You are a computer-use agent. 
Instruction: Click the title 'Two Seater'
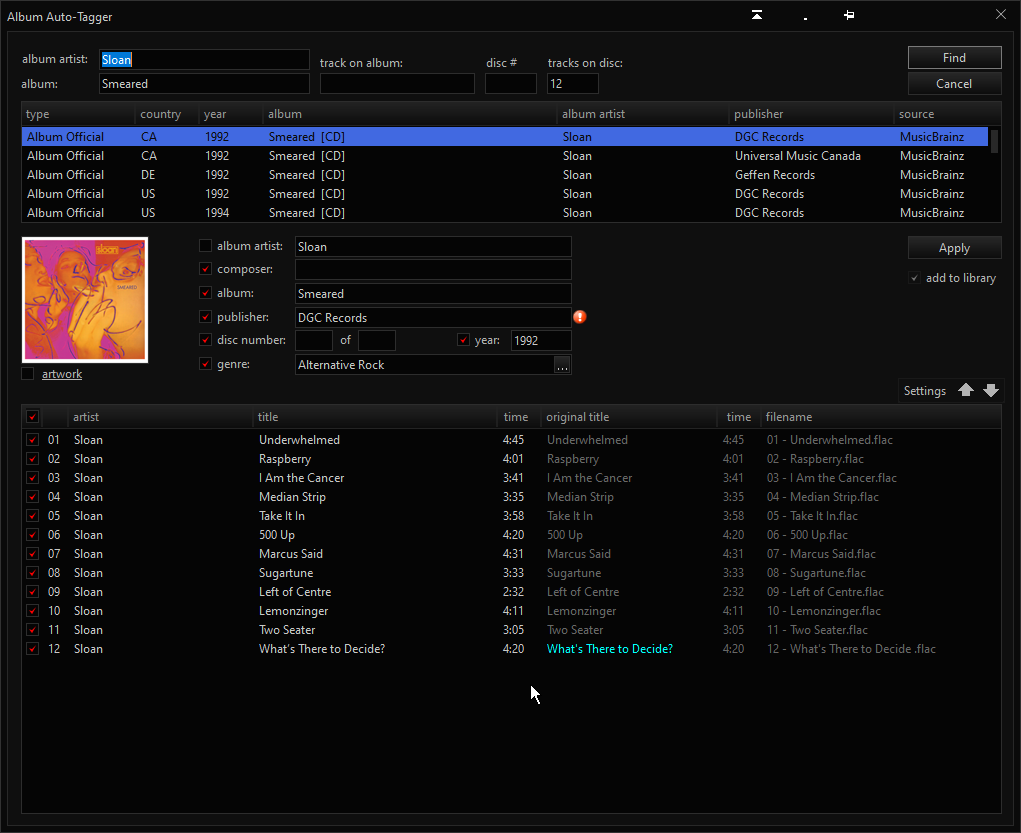287,630
